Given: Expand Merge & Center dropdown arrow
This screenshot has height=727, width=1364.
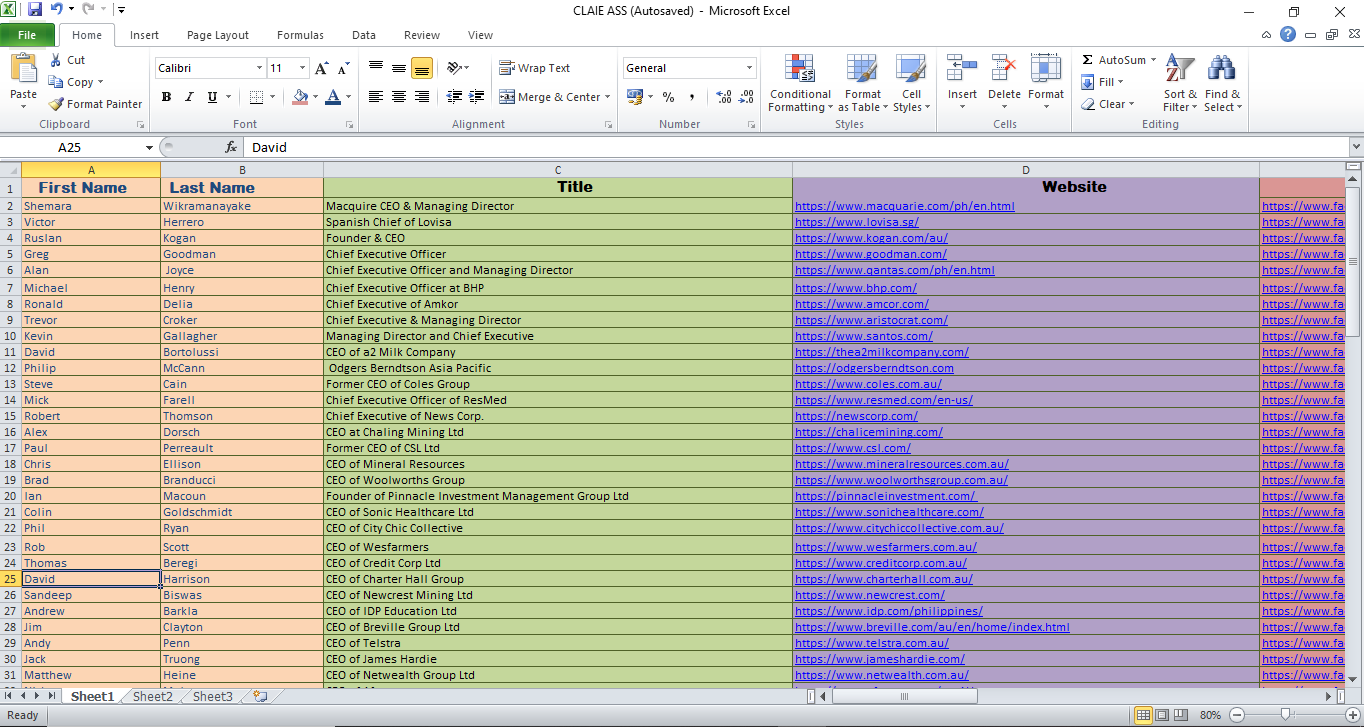Looking at the screenshot, I should click(608, 97).
